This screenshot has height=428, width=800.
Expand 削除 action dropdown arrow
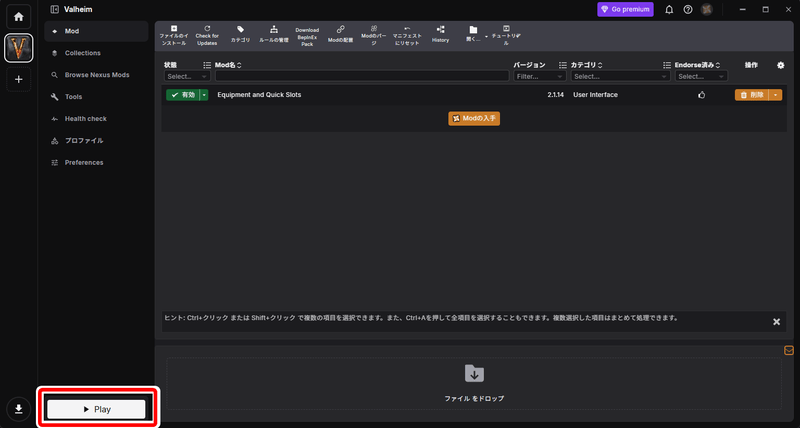click(x=776, y=95)
